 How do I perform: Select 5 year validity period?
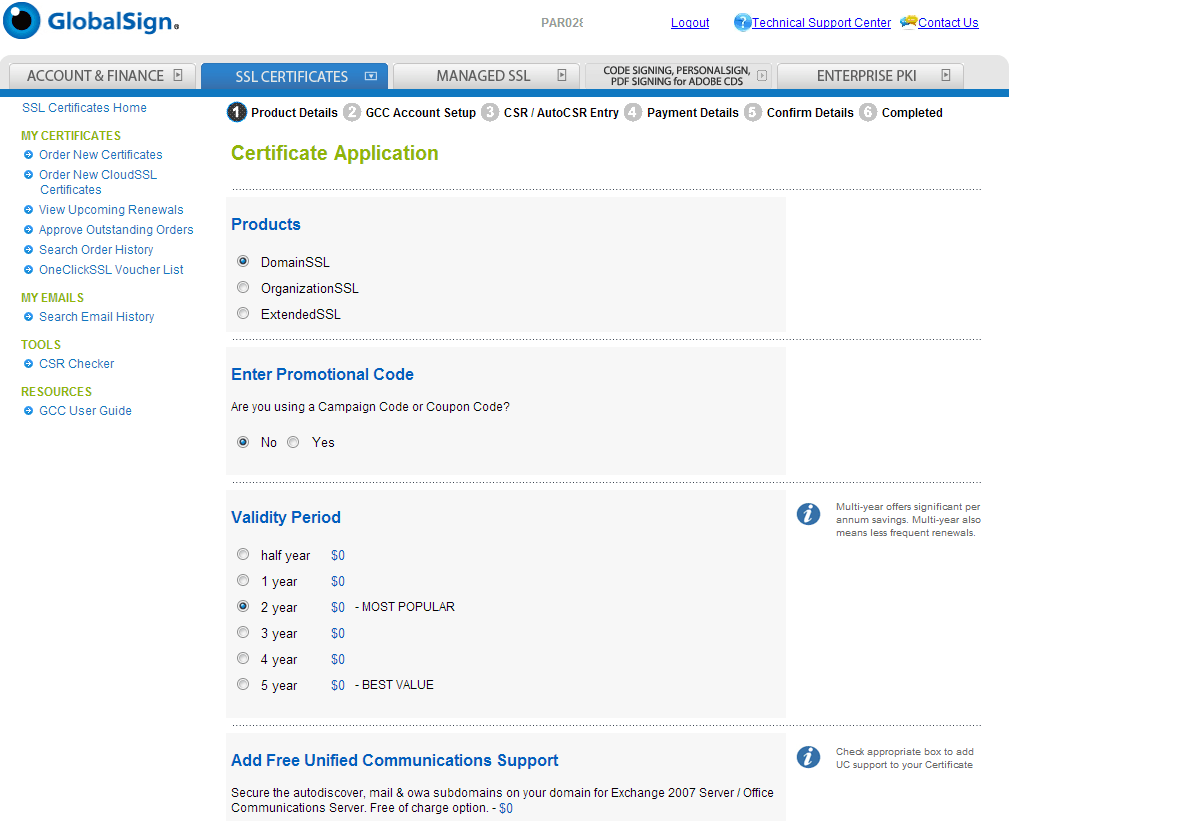click(x=243, y=684)
